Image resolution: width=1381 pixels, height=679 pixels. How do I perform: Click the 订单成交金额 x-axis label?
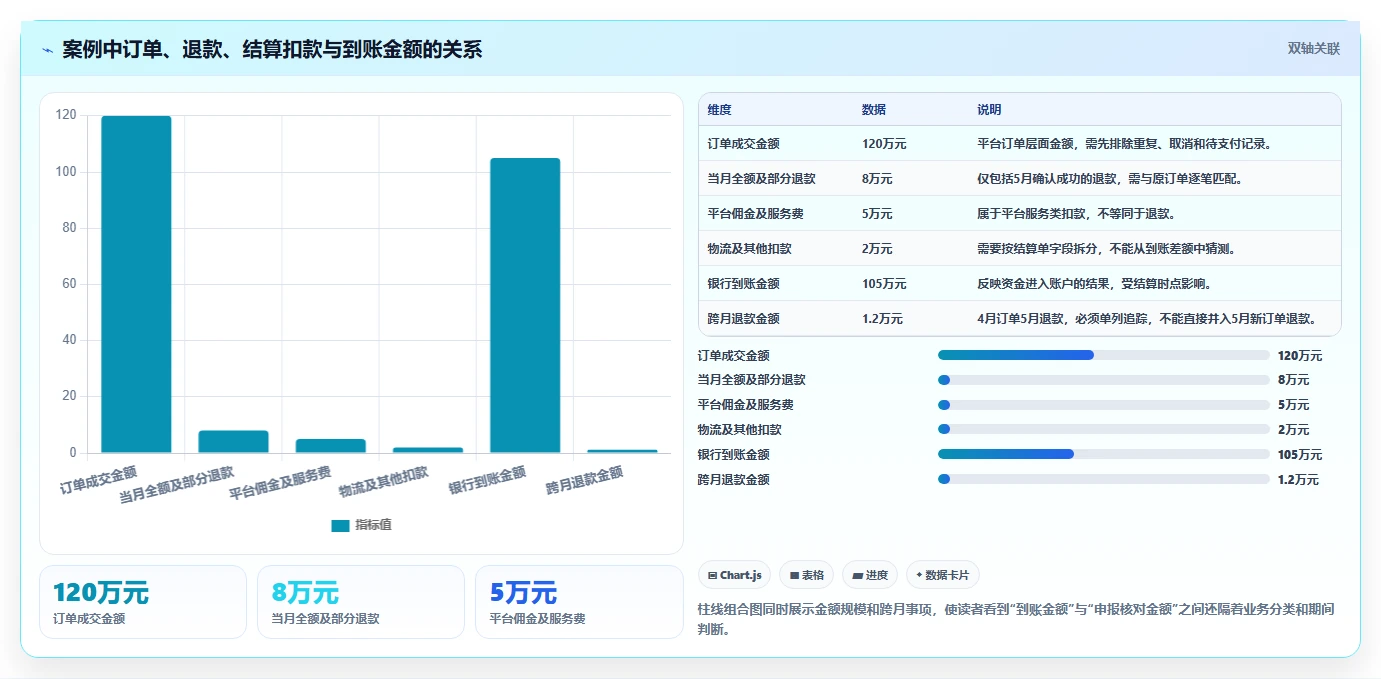[98, 479]
